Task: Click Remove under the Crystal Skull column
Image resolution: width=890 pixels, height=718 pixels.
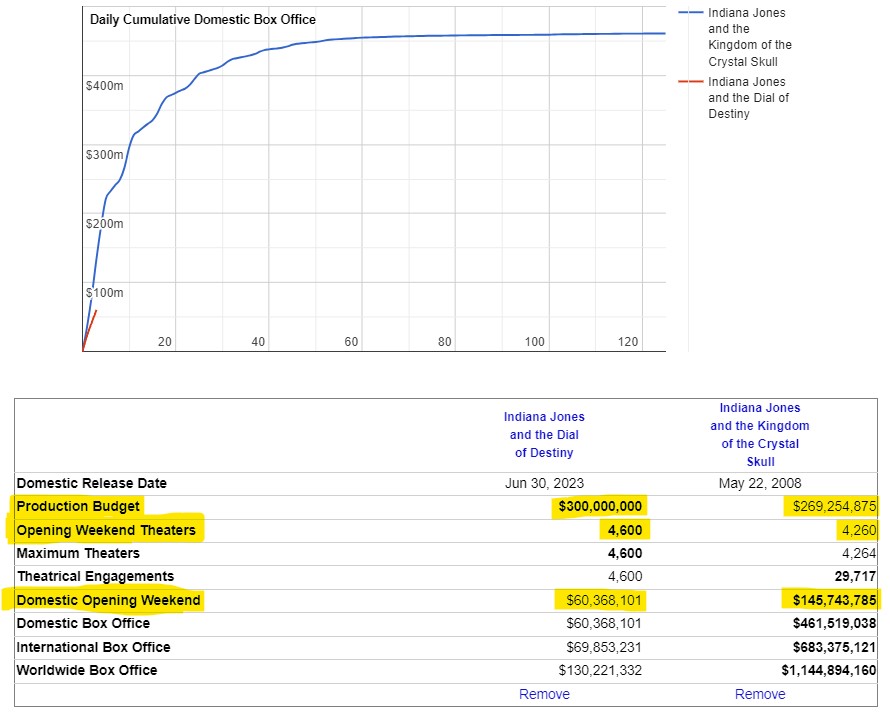Action: pyautogui.click(x=760, y=694)
